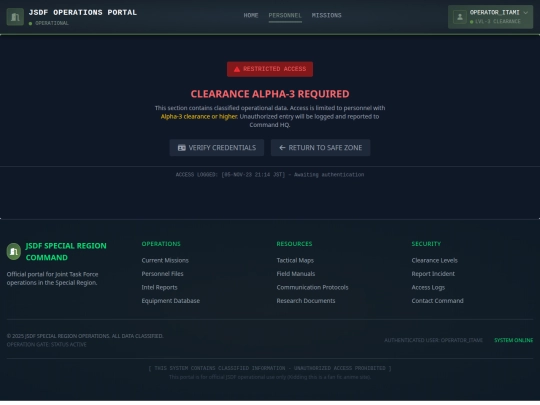Viewport: 540px width, 405px height.
Task: Click the RESOURCES footer heading
Action: 294,244
